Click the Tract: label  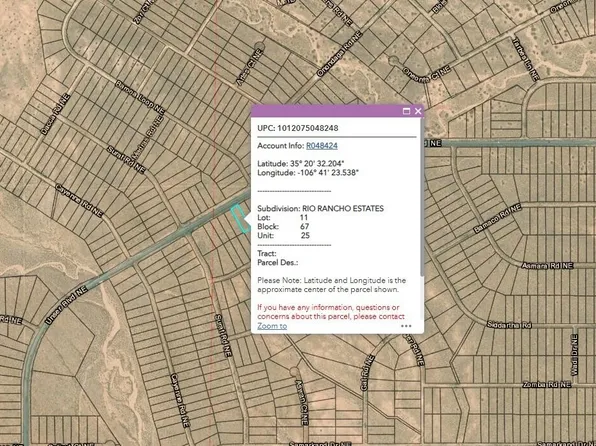267,253
